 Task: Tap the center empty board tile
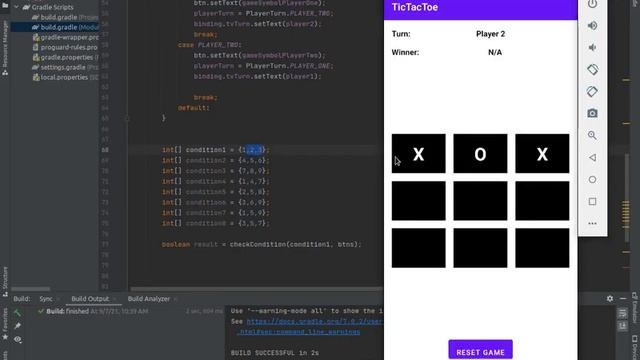point(480,201)
